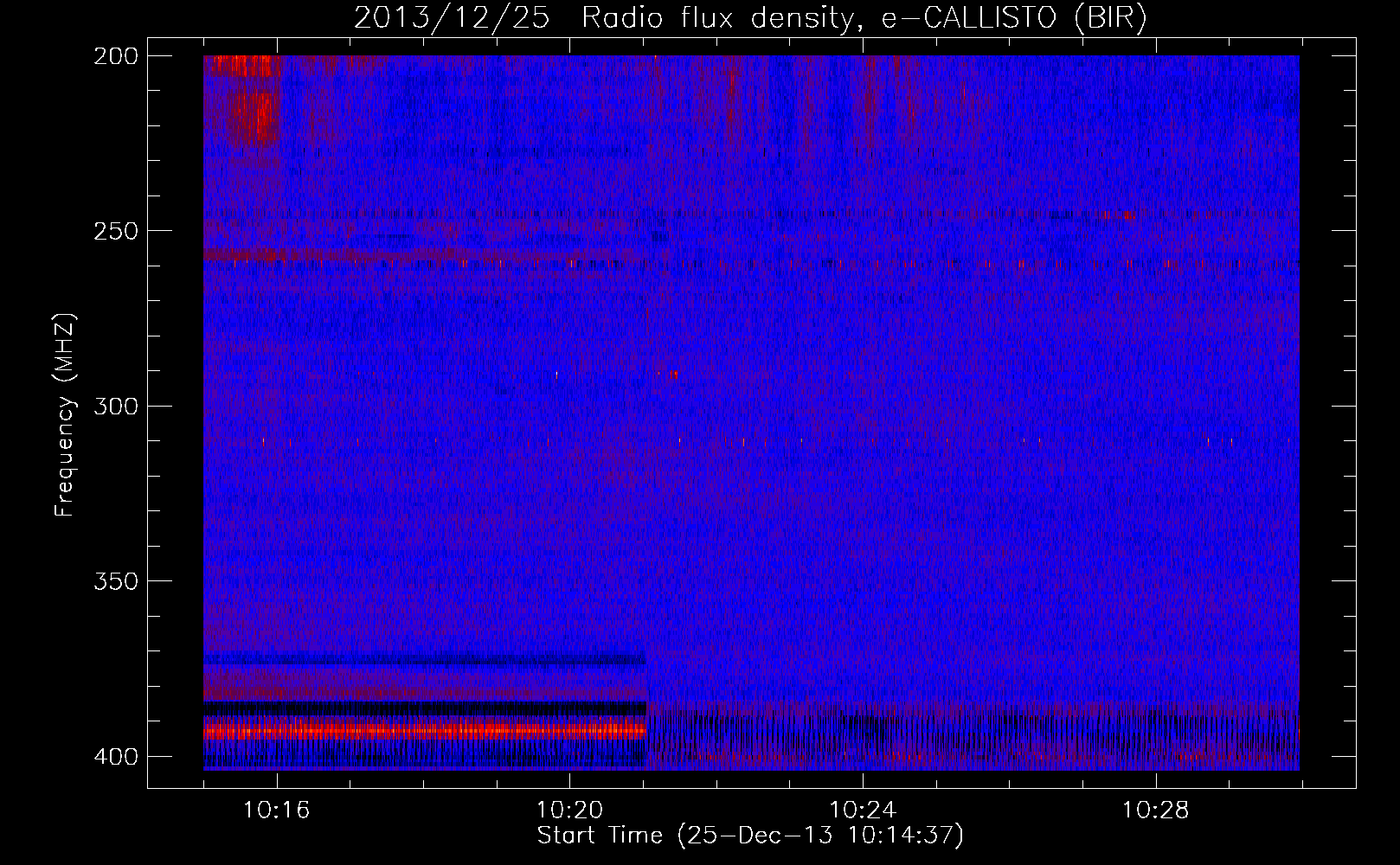This screenshot has height=865, width=1400.
Task: Click the 10:20 time tick label
Action: (569, 811)
